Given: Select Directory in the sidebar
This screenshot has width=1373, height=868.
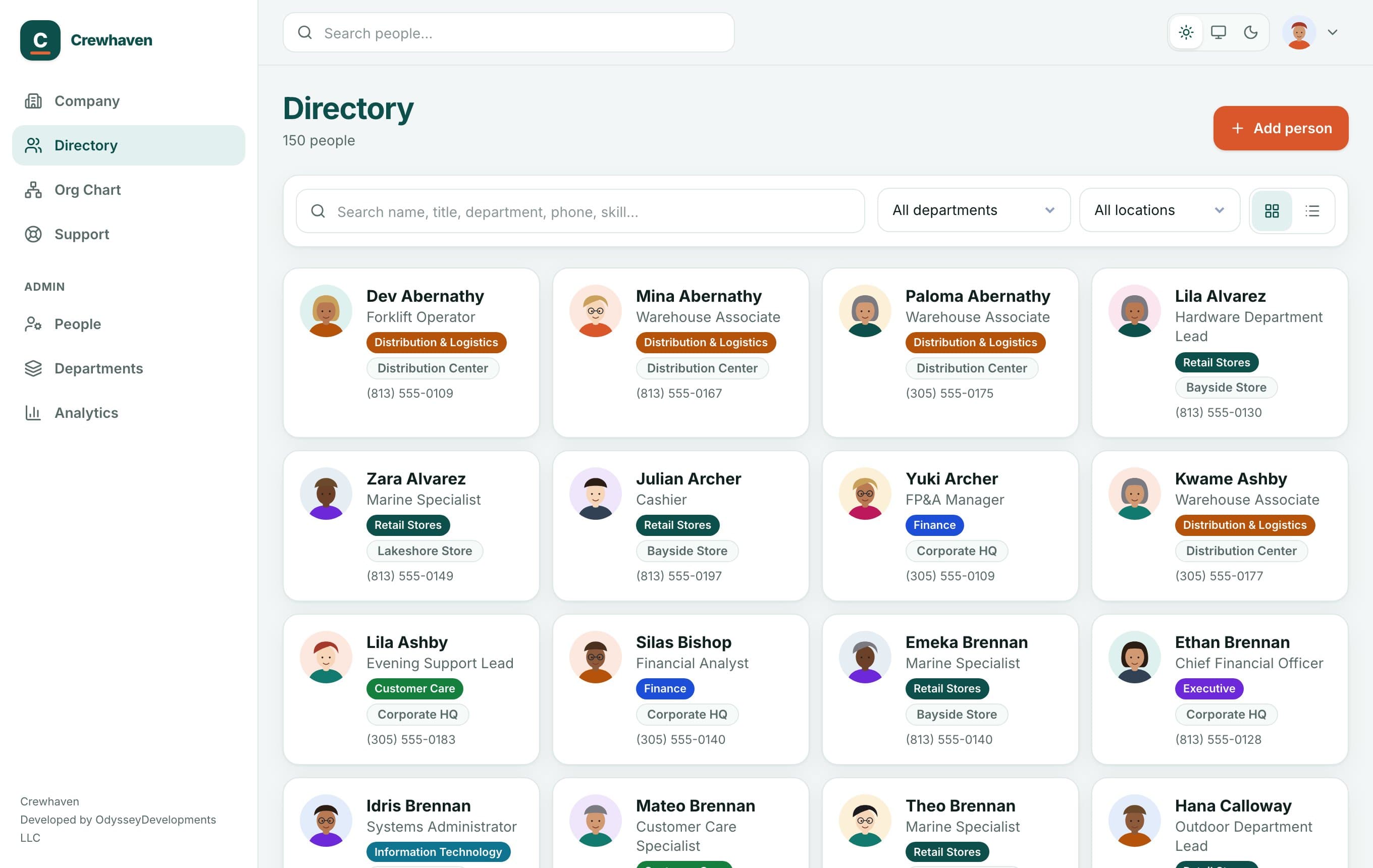Looking at the screenshot, I should (x=128, y=145).
